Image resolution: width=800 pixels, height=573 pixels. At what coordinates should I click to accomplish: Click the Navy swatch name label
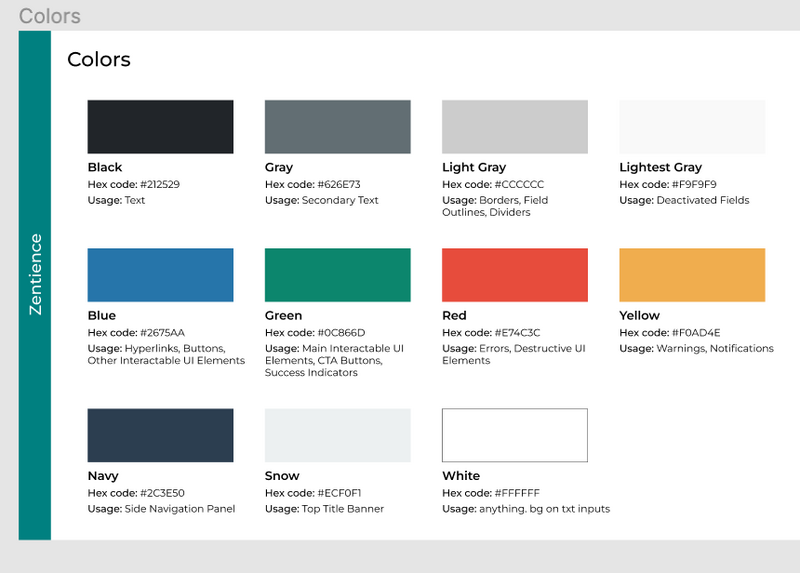click(x=103, y=476)
